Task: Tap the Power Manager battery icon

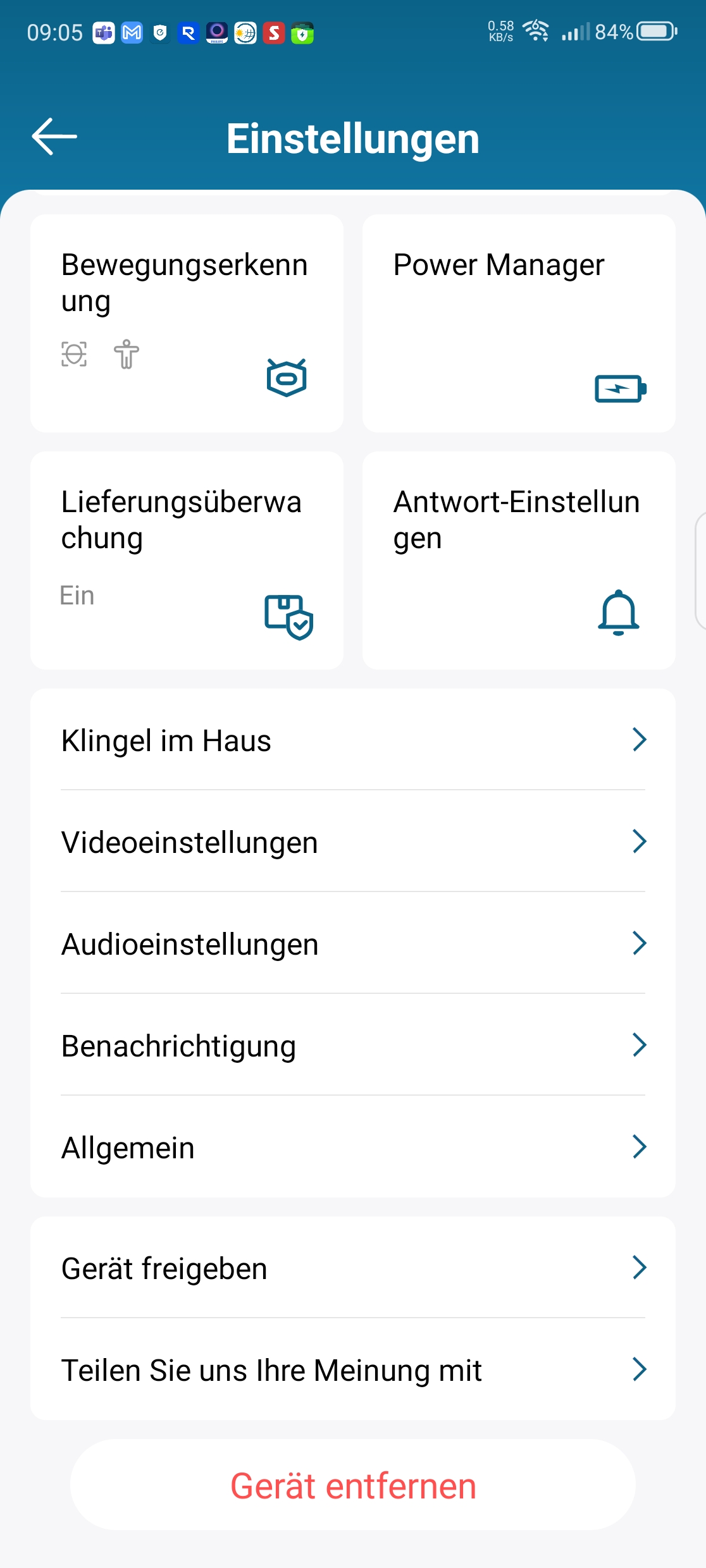Action: point(620,388)
